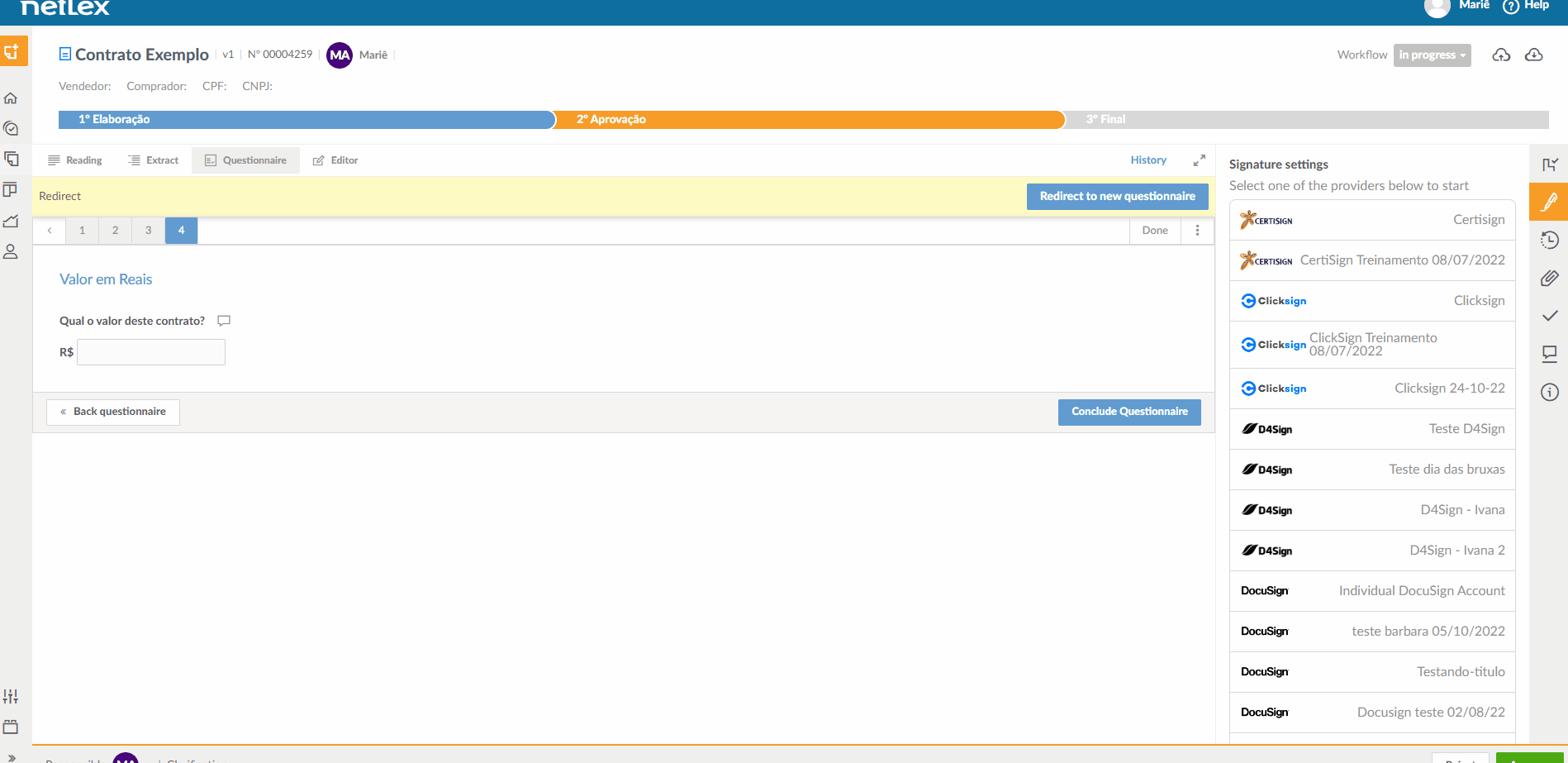
Task: Open the three-dot menu next to Done
Action: [x=1197, y=231]
